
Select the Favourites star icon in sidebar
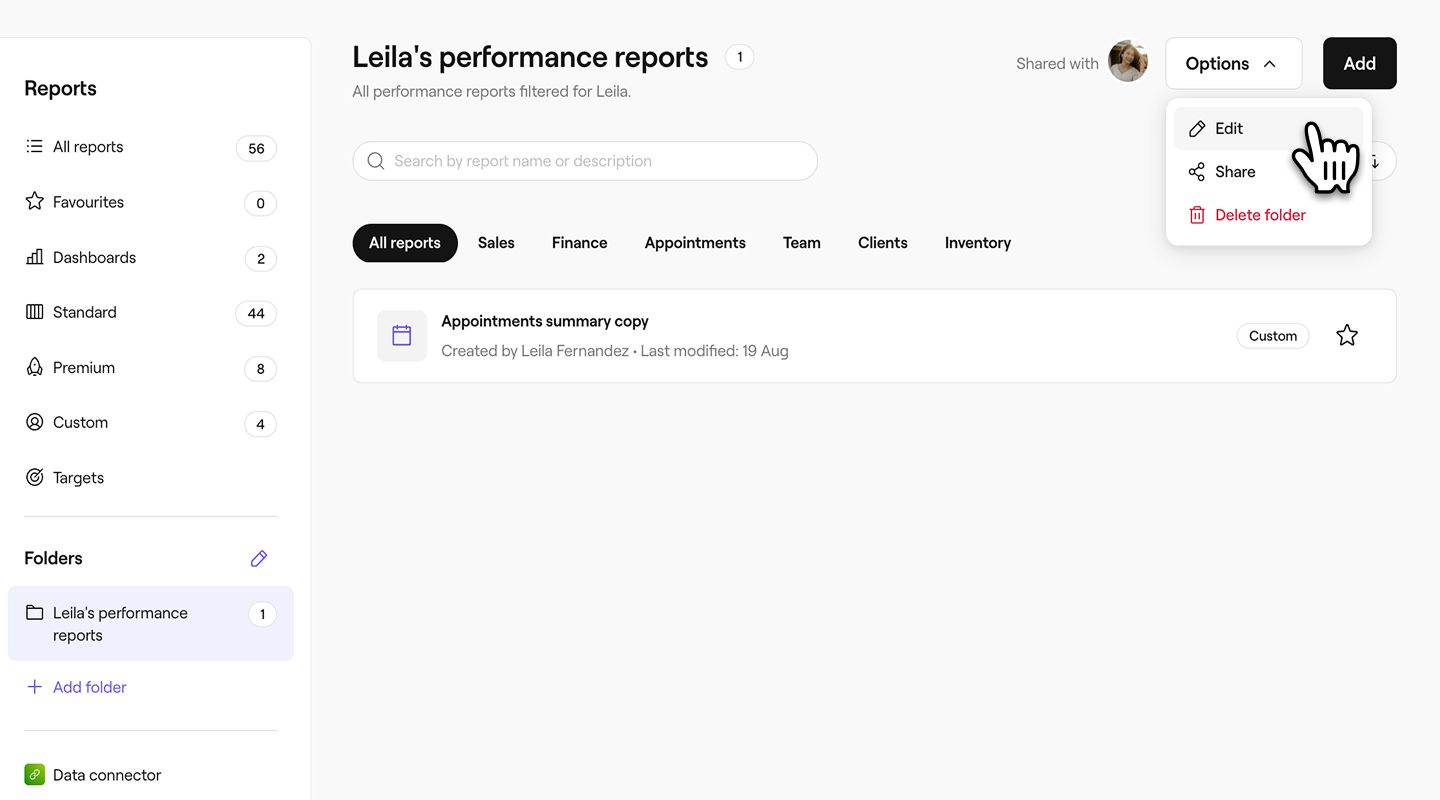[35, 202]
